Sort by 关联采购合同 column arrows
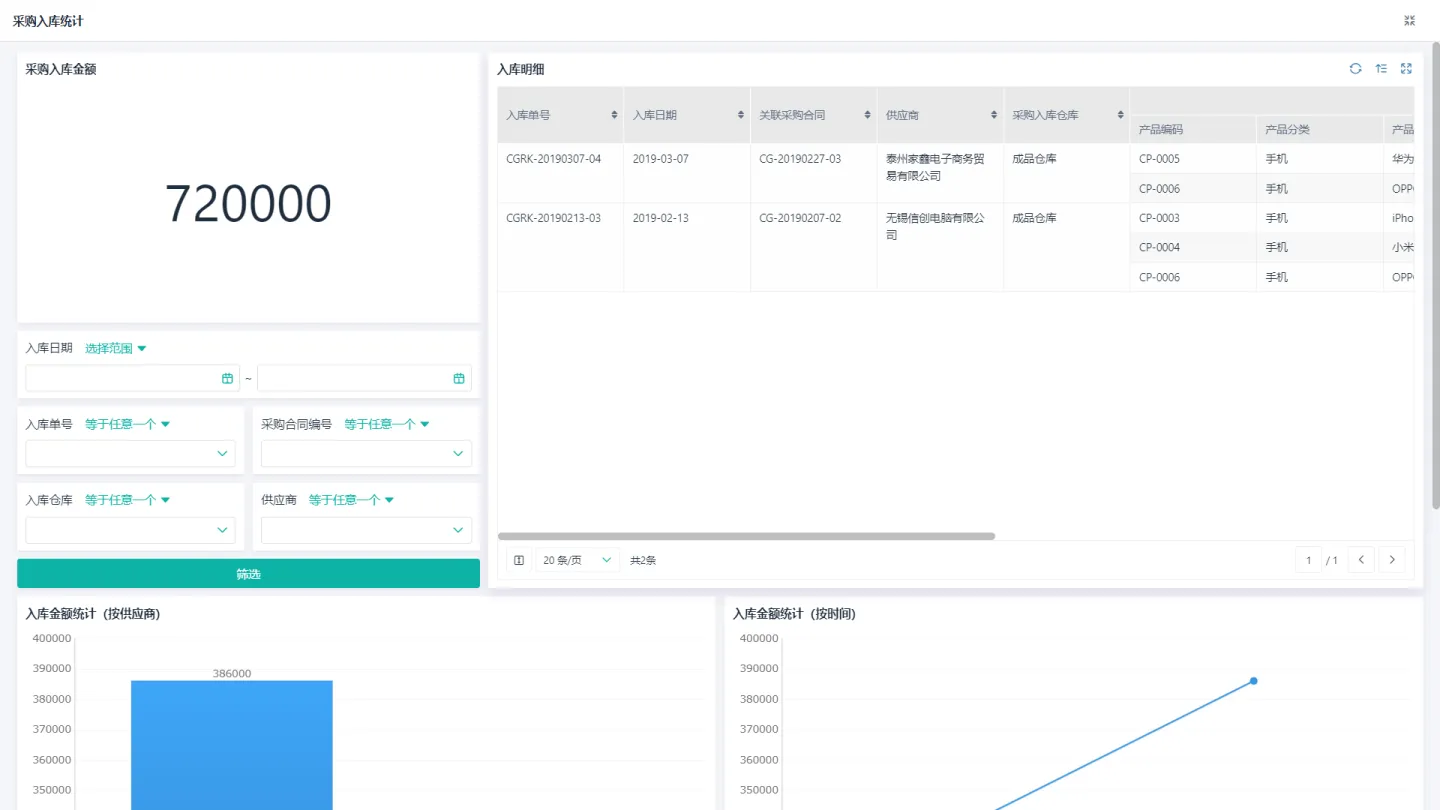The width and height of the screenshot is (1440, 810). click(867, 115)
